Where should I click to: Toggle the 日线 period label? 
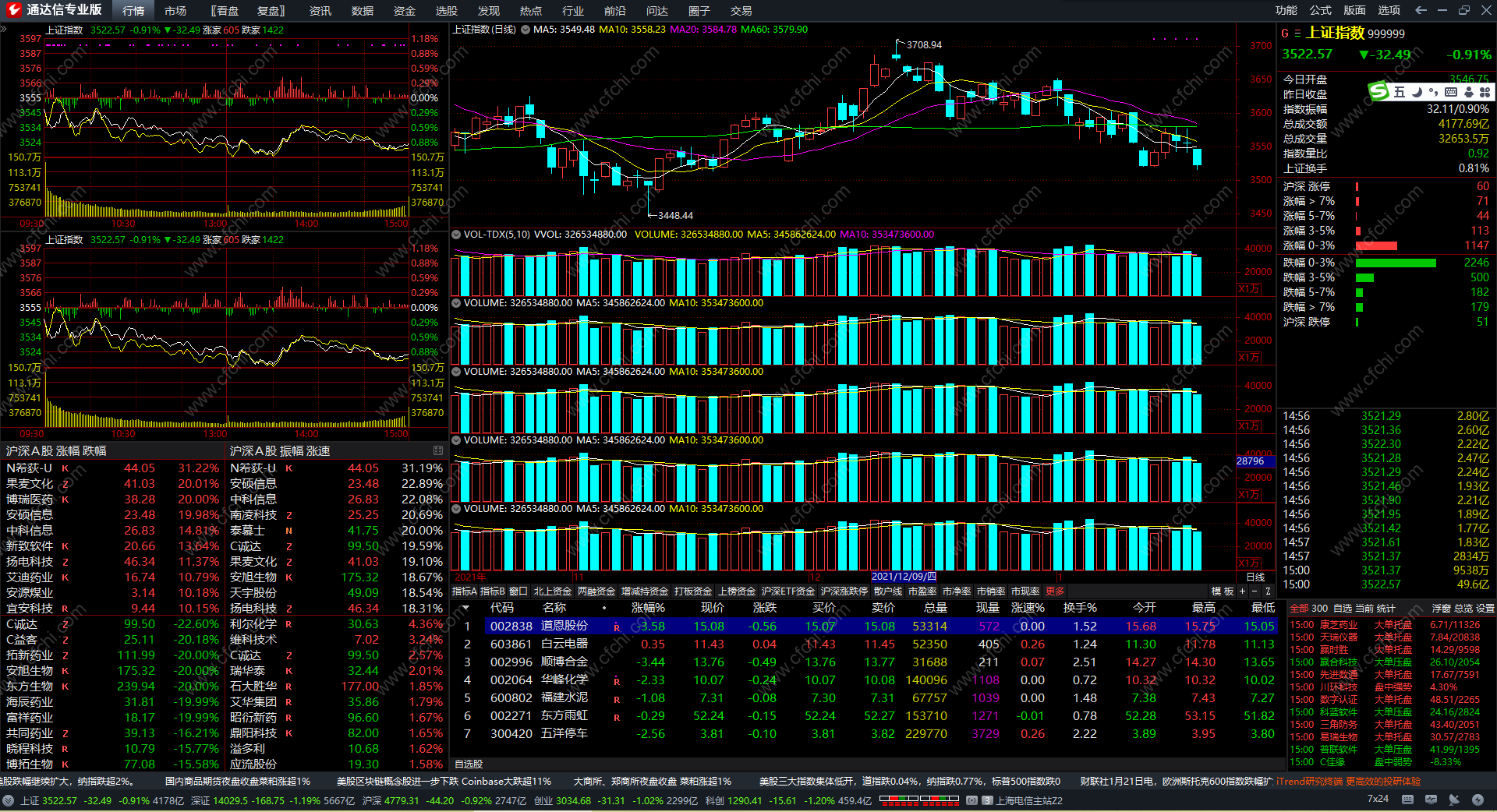[1255, 577]
